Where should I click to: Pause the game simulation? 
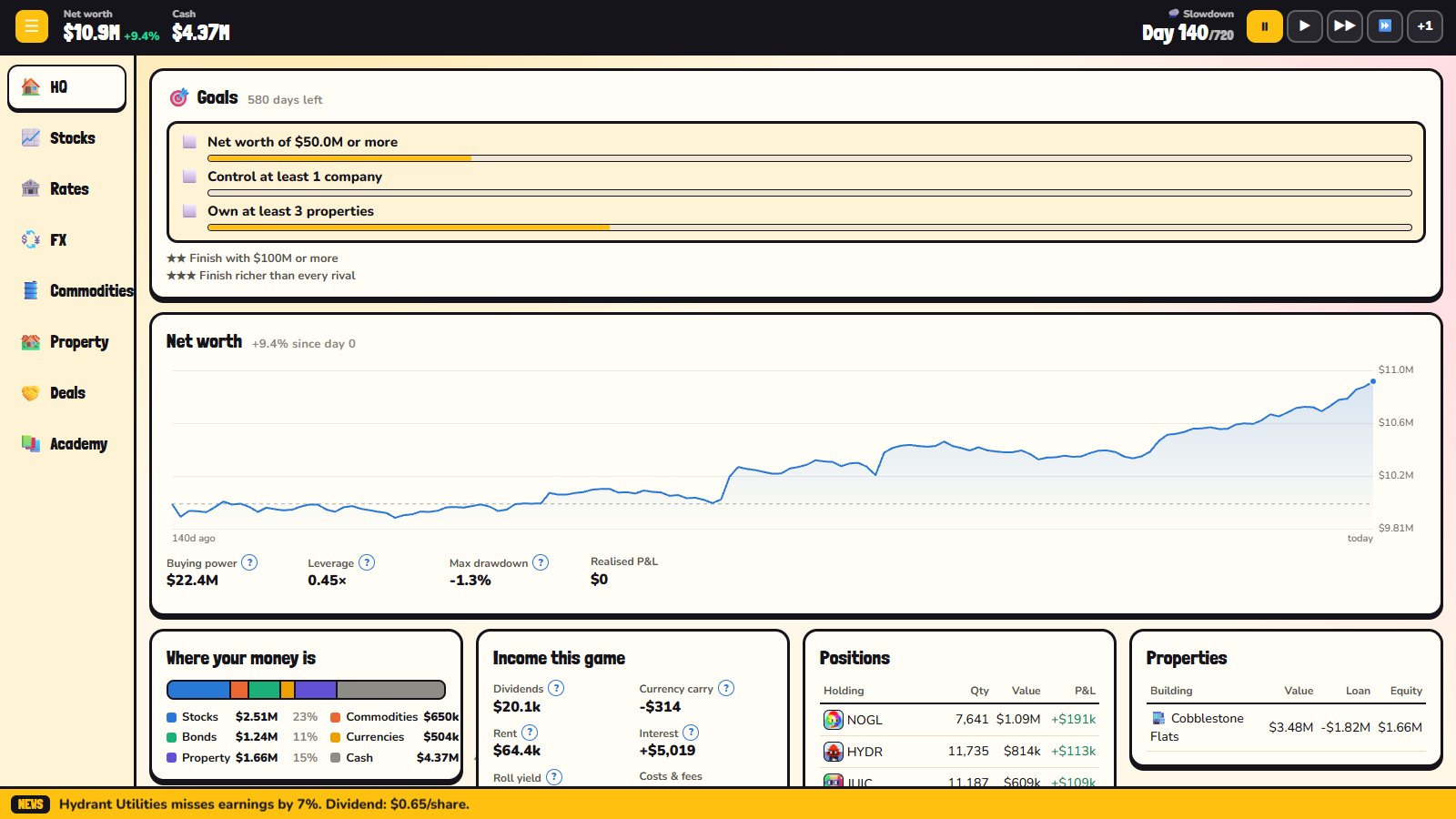1264,26
